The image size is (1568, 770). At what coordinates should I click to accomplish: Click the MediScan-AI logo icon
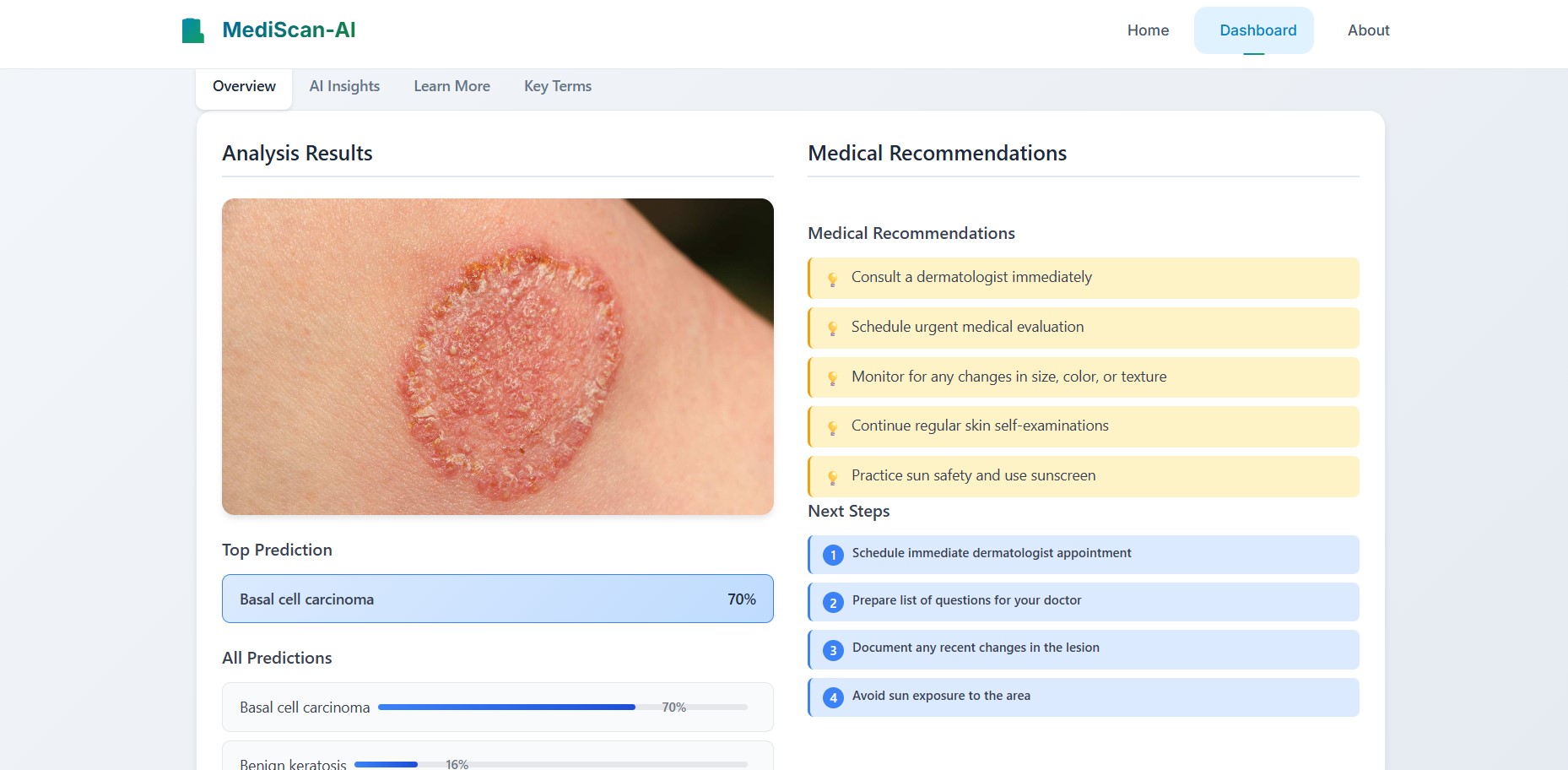(193, 30)
